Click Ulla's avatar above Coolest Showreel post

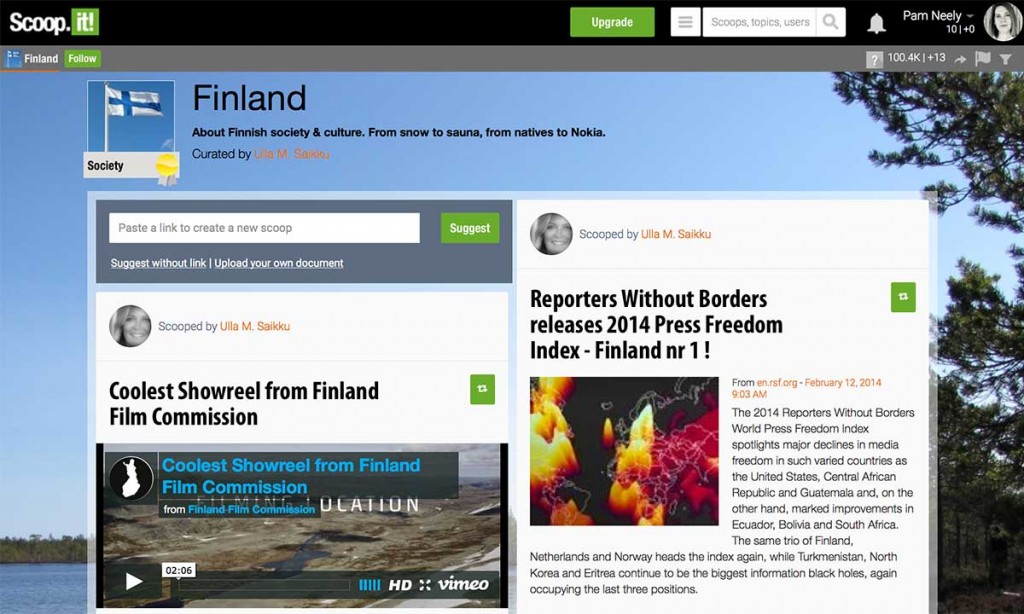(131, 326)
